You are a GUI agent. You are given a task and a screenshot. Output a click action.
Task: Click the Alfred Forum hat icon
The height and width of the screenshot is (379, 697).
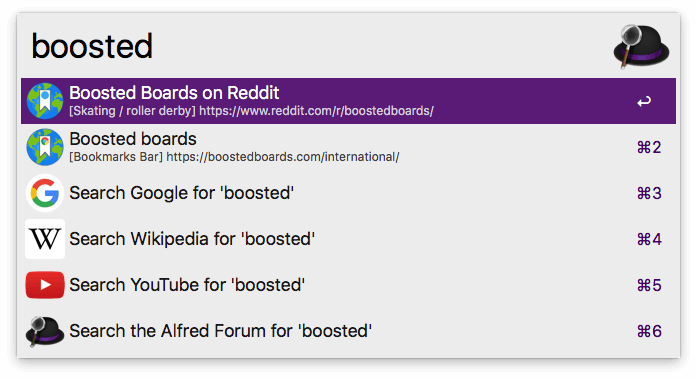tap(44, 331)
